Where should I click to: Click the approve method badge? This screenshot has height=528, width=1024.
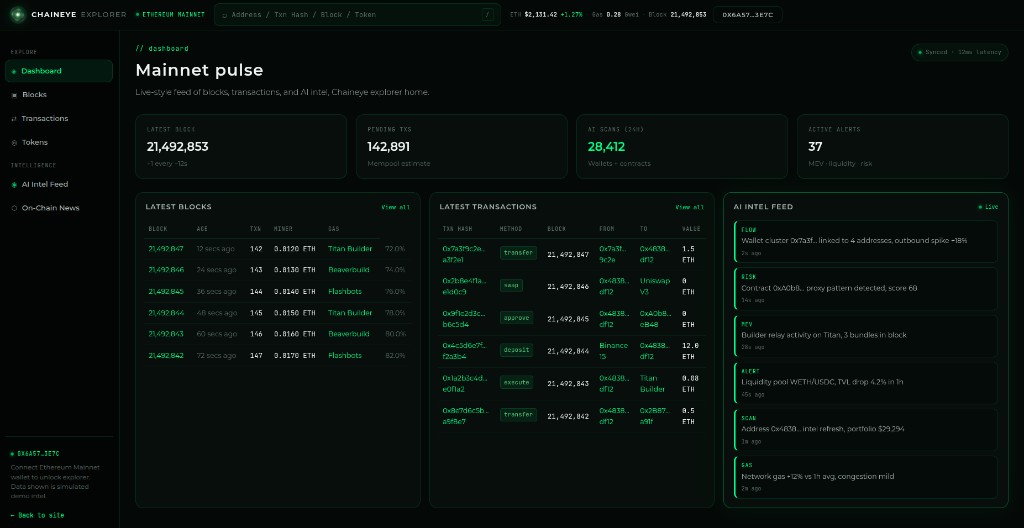(517, 318)
